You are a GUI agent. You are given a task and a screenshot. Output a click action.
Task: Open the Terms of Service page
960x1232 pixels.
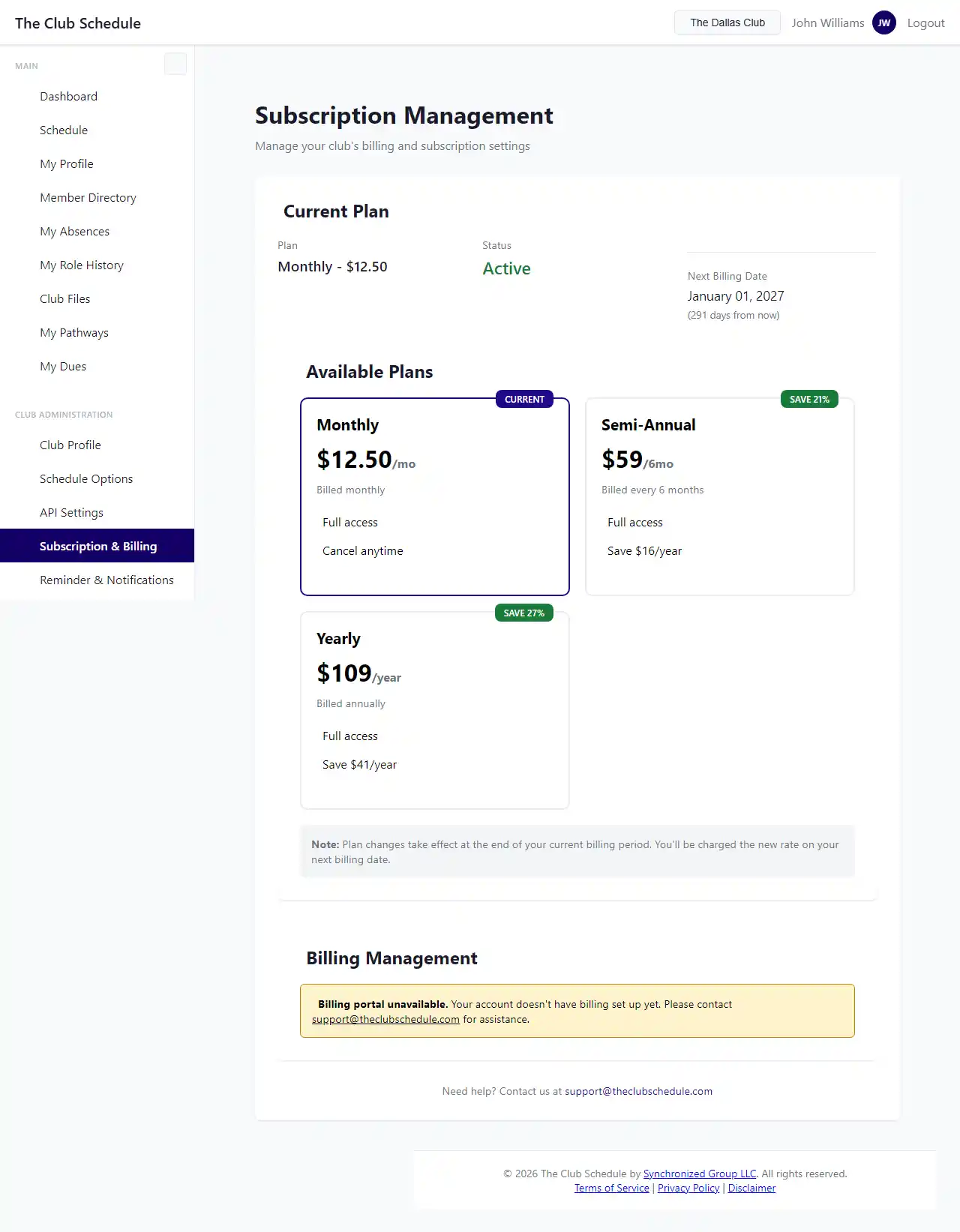[611, 1188]
